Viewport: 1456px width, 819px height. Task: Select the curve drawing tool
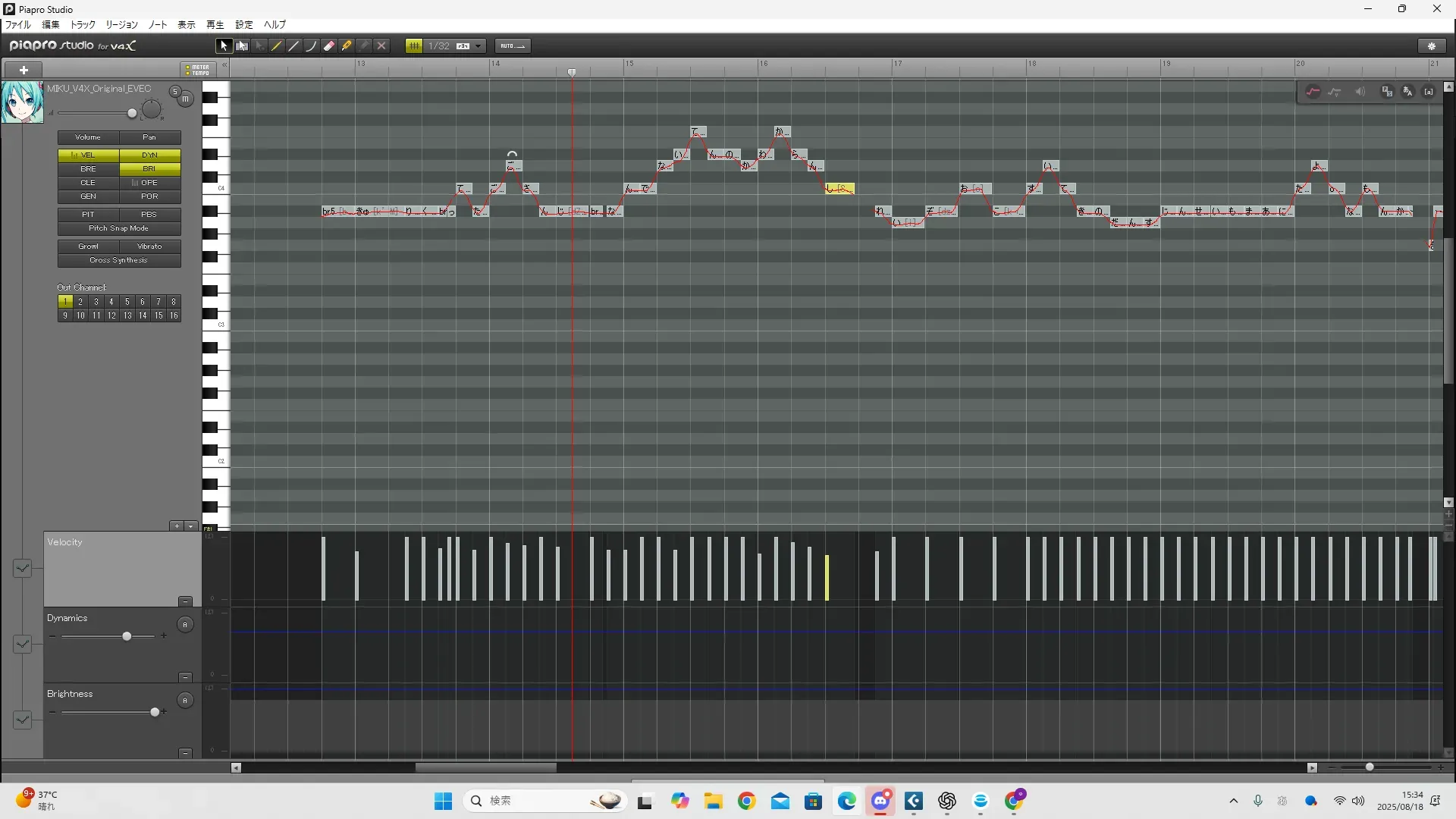coord(311,46)
